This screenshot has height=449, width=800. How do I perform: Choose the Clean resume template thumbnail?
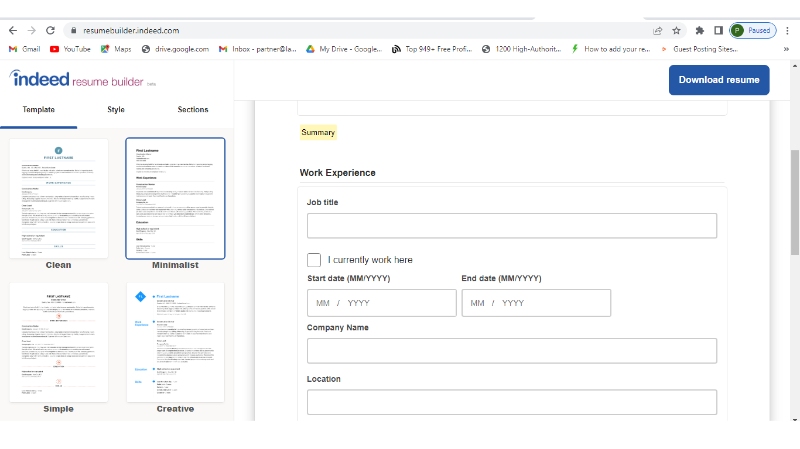(x=58, y=198)
